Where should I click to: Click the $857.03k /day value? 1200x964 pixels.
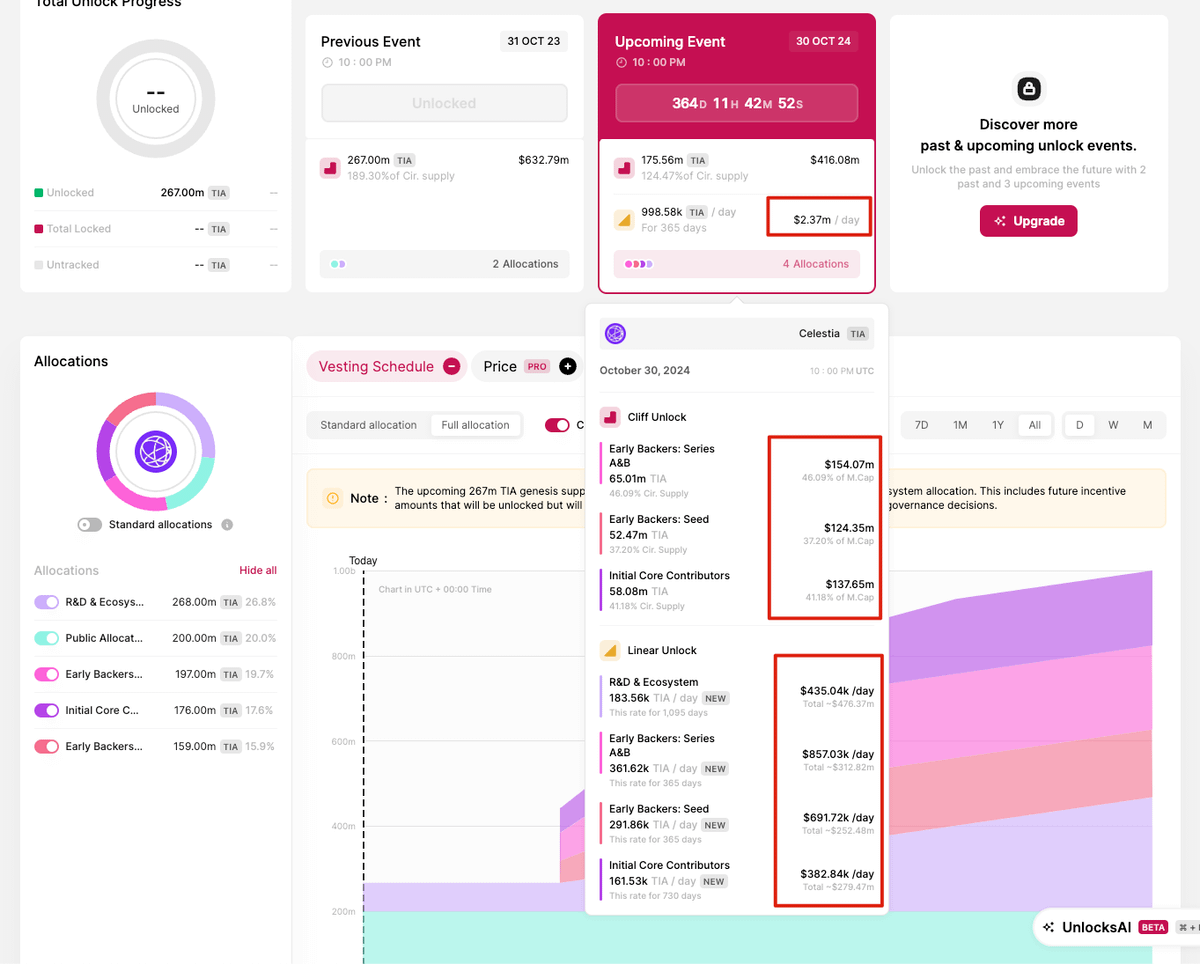pyautogui.click(x=838, y=754)
